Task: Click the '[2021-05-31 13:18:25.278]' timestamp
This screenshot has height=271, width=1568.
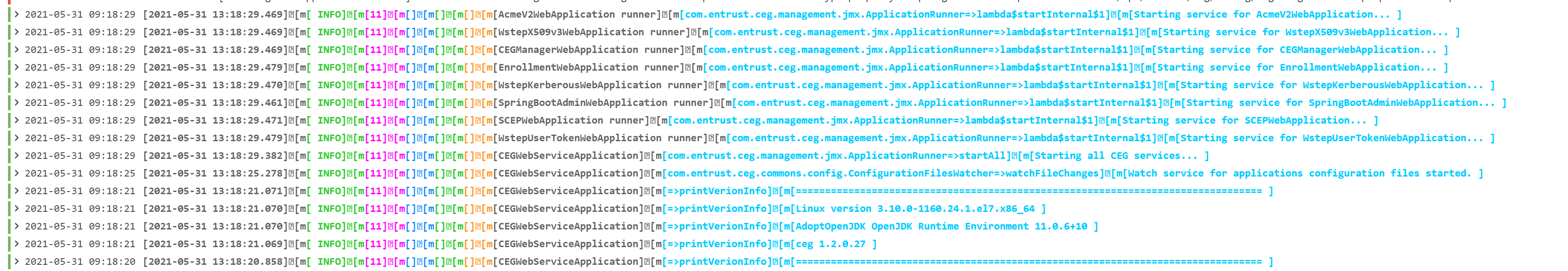Action: point(216,173)
